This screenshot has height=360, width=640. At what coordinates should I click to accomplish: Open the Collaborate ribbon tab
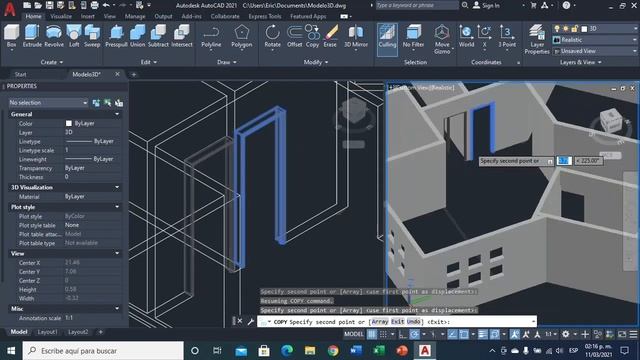tap(225, 16)
